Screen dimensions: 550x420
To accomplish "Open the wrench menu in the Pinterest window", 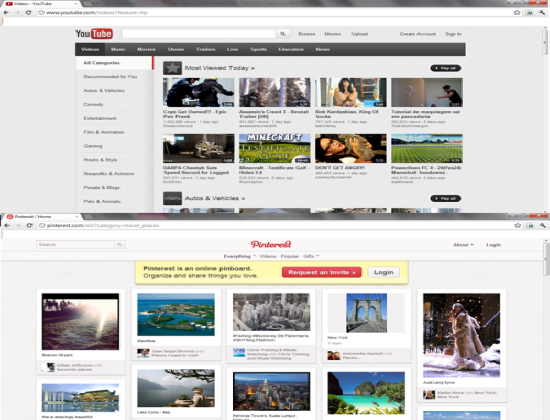I will 543,225.
